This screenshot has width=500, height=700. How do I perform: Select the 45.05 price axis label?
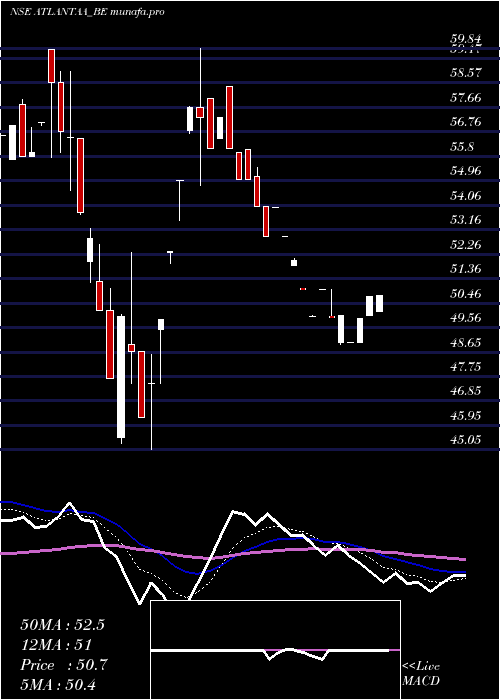click(x=466, y=440)
